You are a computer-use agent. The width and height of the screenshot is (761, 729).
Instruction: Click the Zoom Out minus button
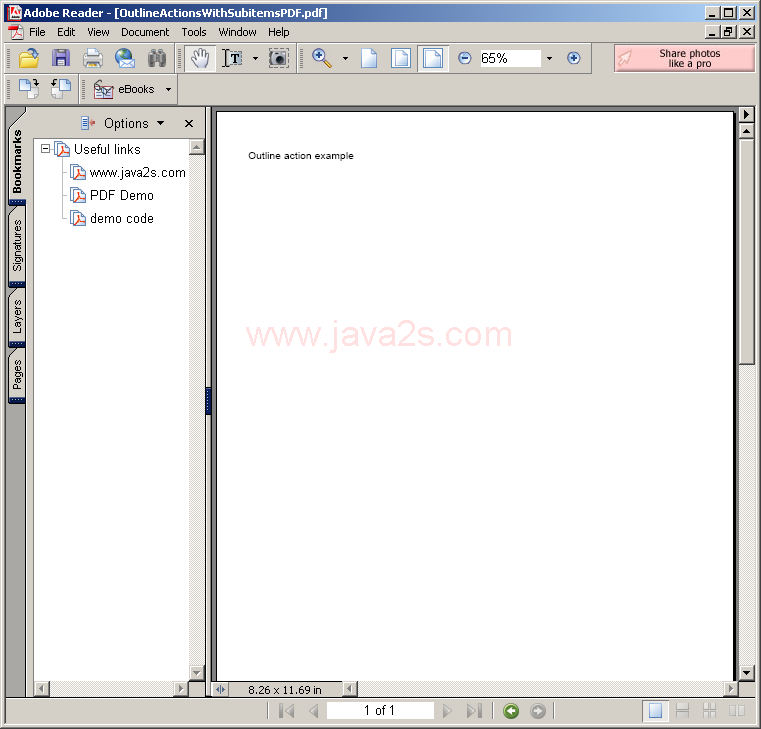464,58
